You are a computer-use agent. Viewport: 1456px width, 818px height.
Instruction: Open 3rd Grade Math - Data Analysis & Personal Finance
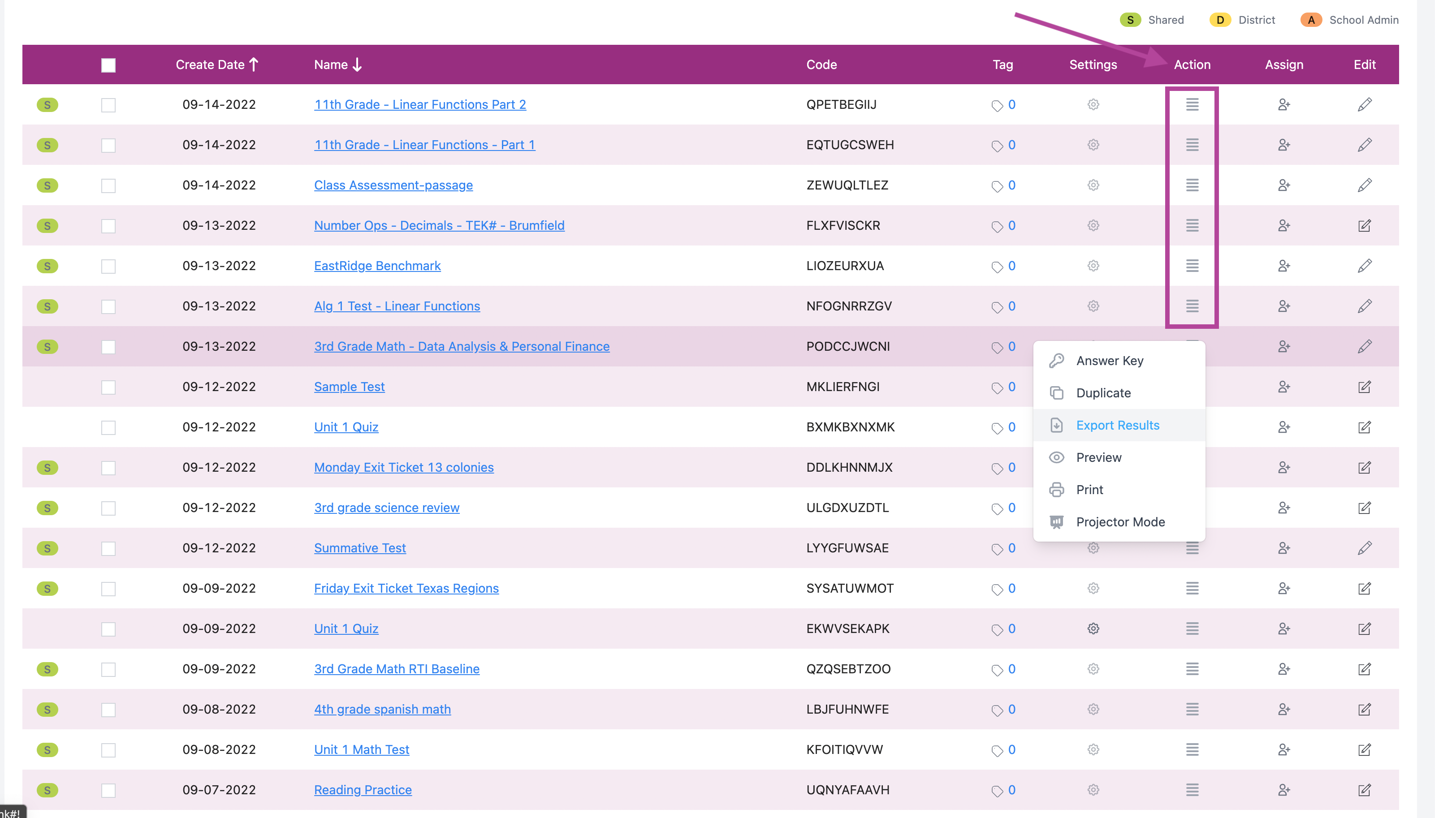point(462,346)
